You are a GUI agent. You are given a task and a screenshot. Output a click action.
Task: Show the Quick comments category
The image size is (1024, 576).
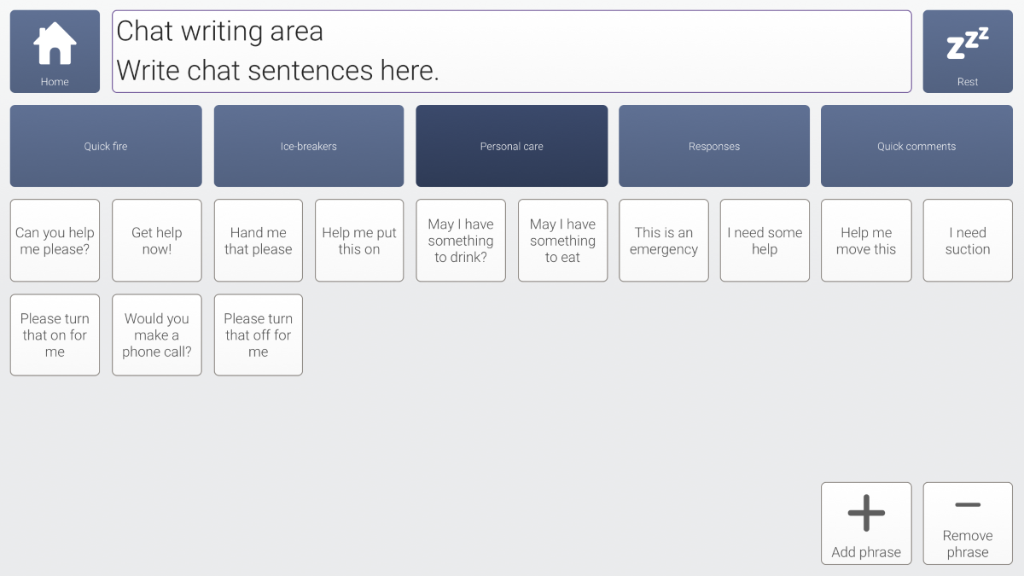point(917,146)
